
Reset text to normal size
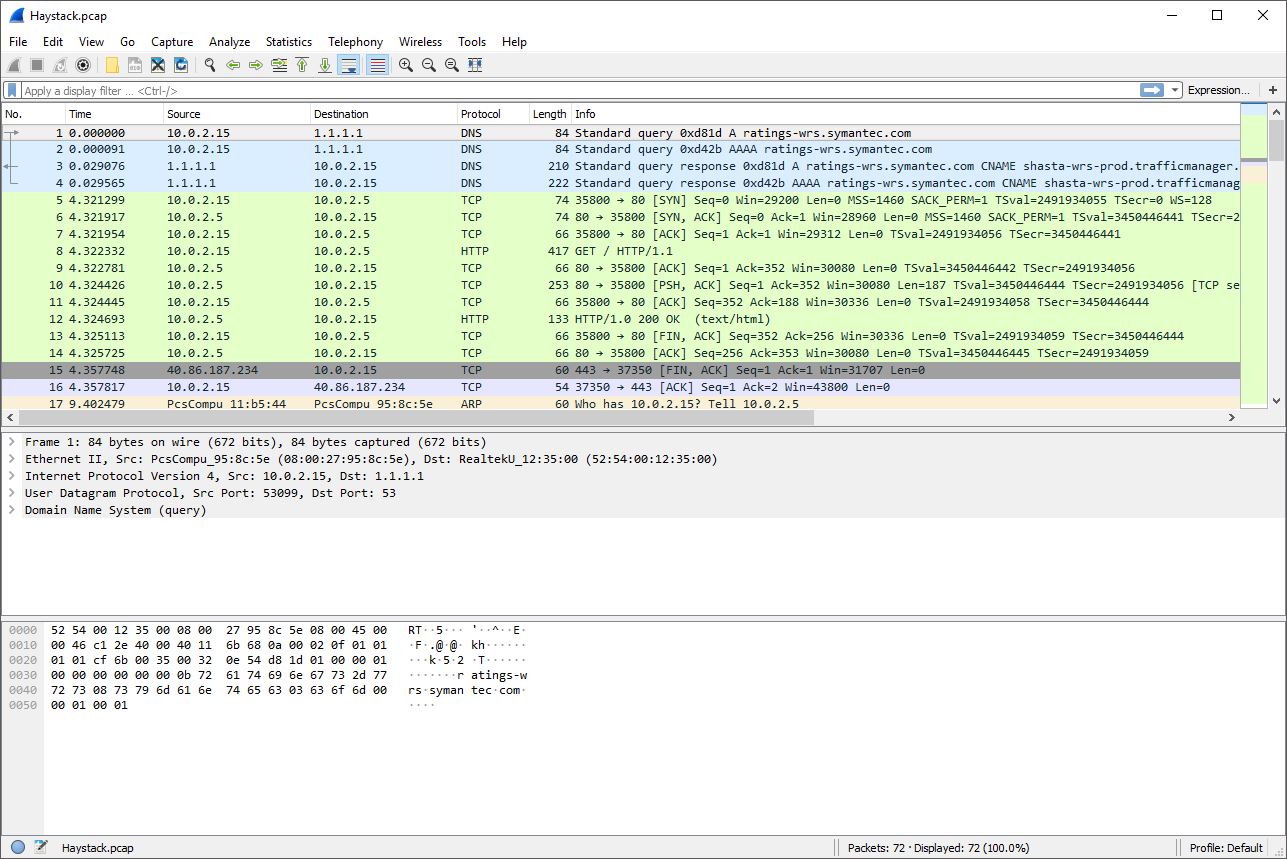point(452,65)
